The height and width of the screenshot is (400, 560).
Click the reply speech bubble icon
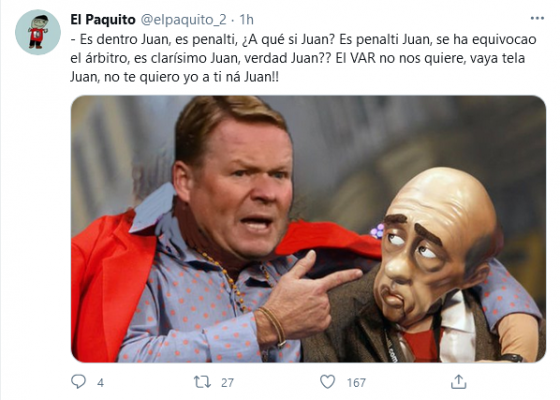point(78,382)
